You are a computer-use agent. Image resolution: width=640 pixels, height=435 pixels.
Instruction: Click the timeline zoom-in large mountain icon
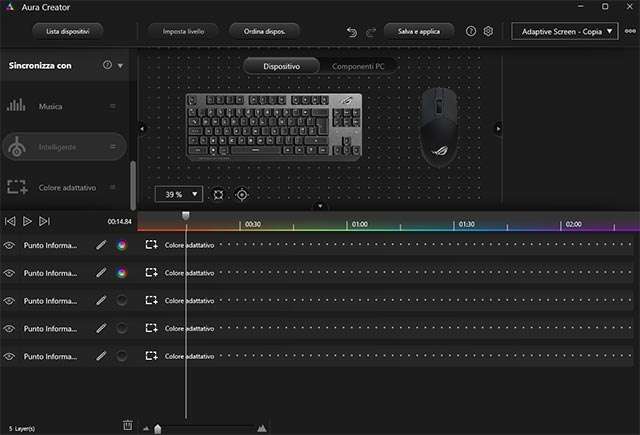[x=262, y=428]
